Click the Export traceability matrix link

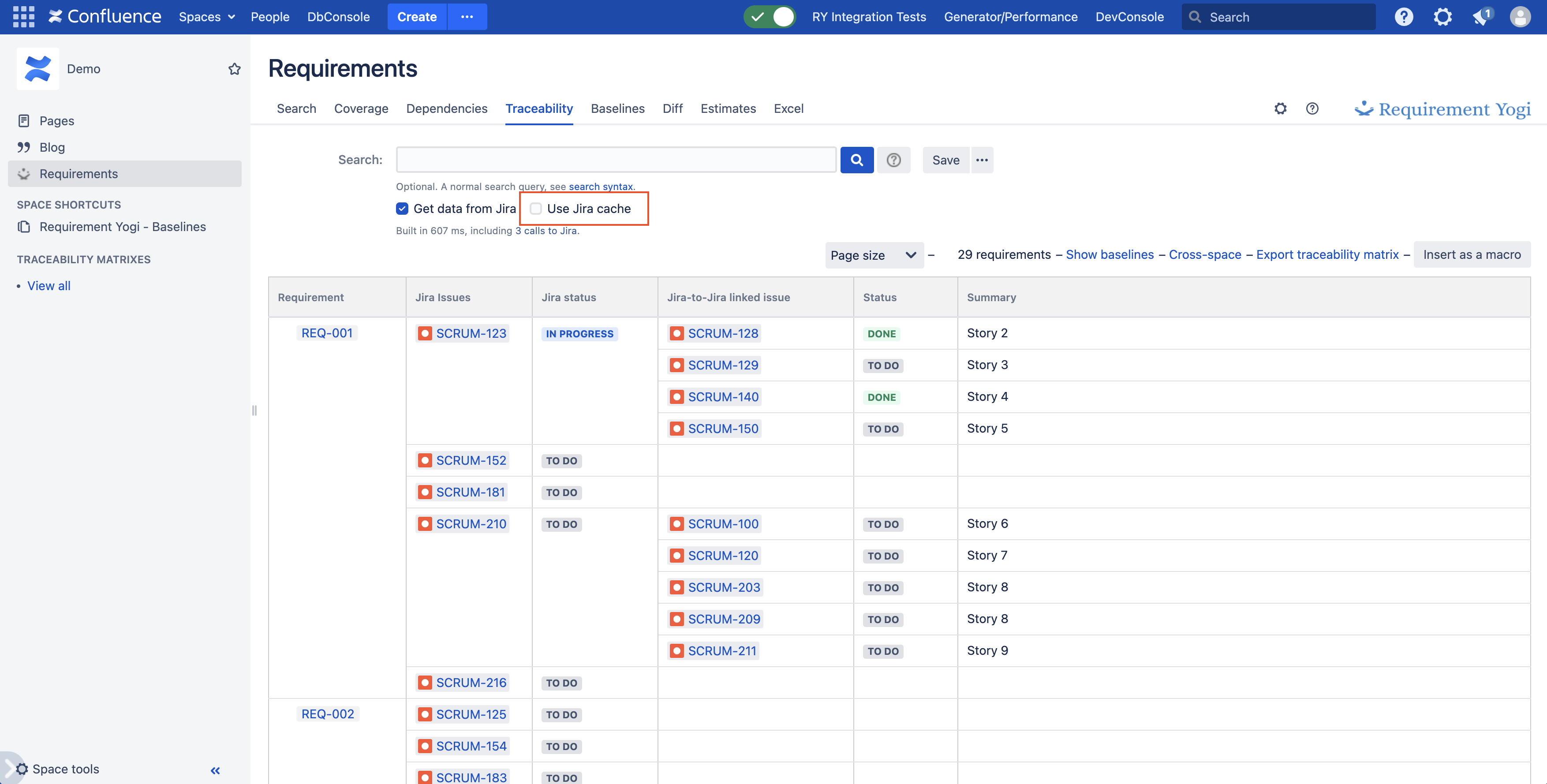1328,254
